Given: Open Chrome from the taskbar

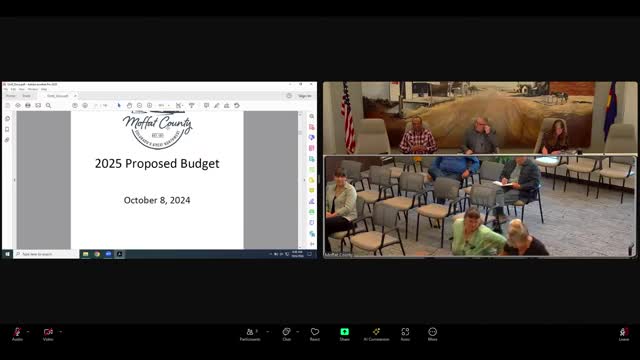Looking at the screenshot, I should [97, 254].
